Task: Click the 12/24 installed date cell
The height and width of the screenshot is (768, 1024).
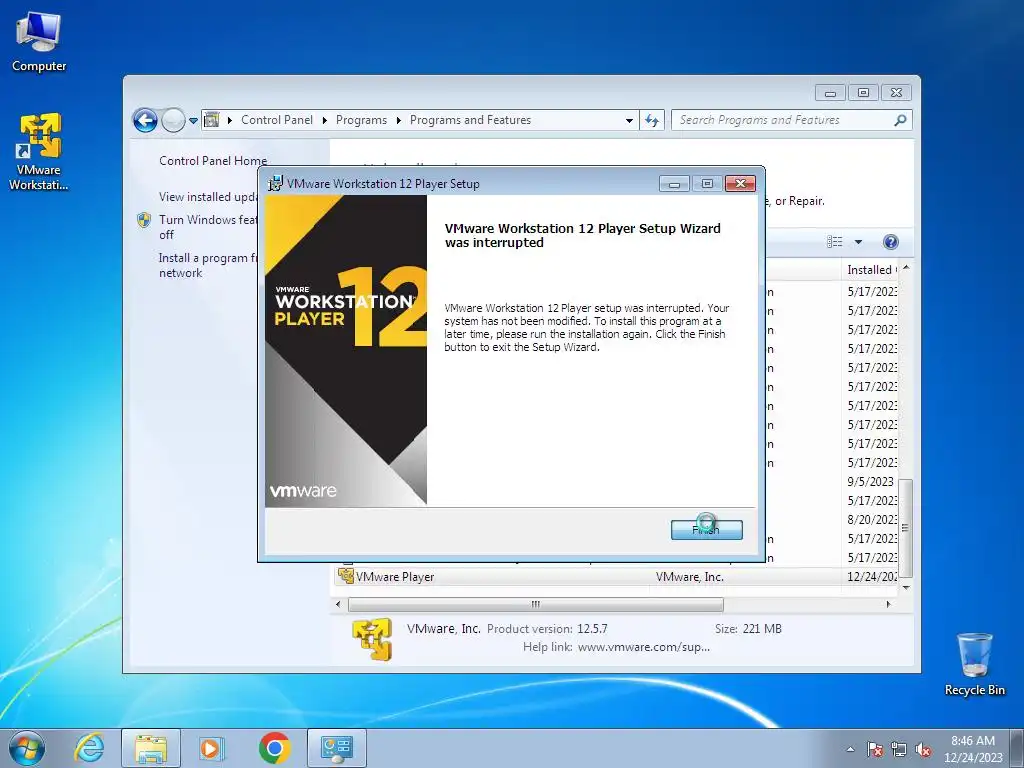Action: (x=872, y=577)
